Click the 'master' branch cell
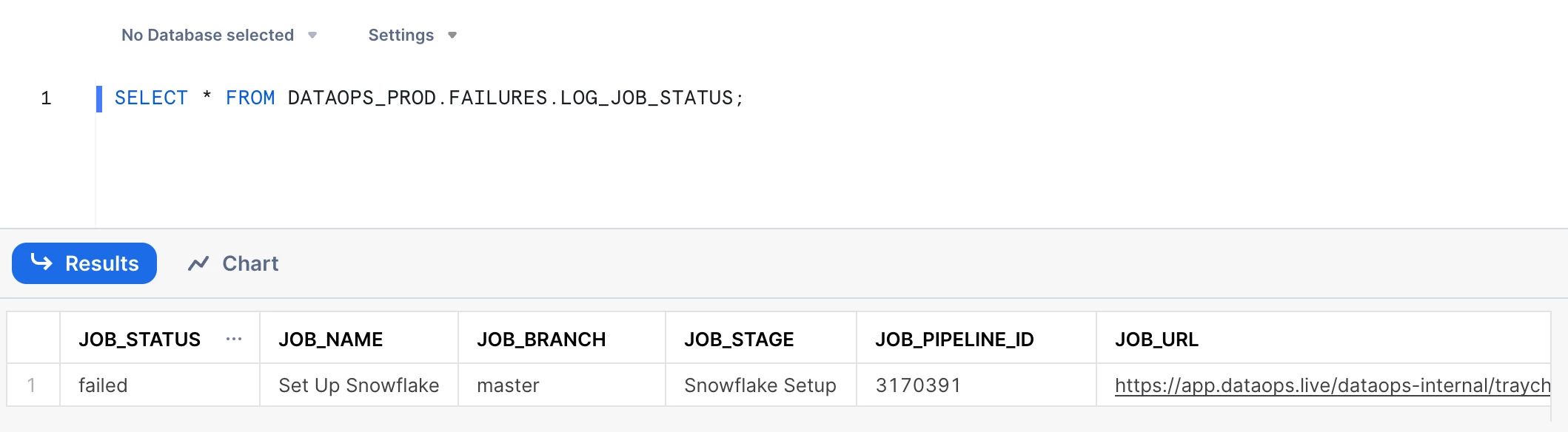Viewport: 1568px width, 432px height. coord(508,385)
